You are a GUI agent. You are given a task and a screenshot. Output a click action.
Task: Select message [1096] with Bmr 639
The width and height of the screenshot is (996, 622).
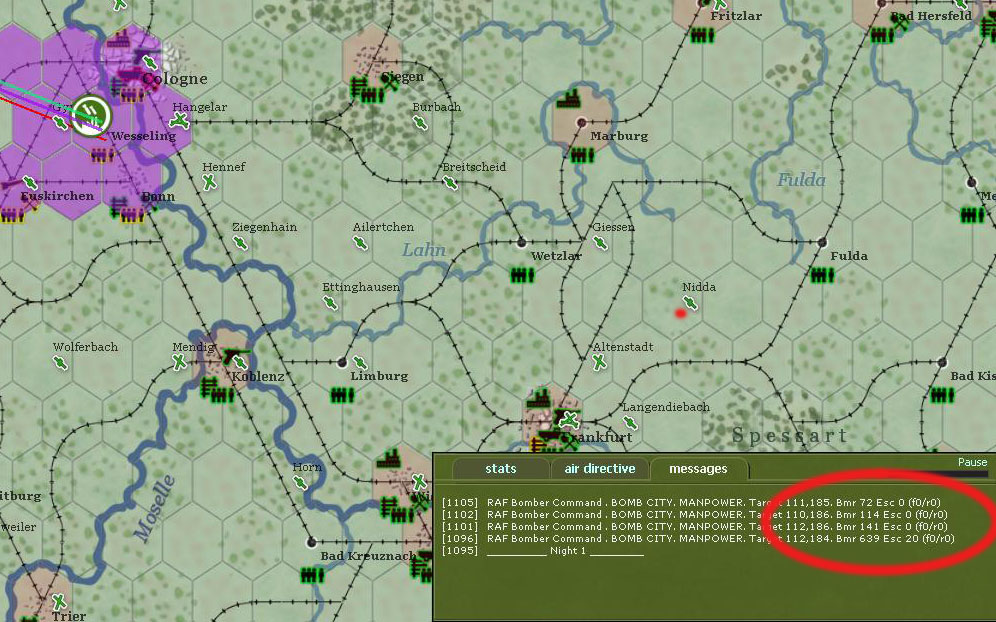pyautogui.click(x=698, y=539)
